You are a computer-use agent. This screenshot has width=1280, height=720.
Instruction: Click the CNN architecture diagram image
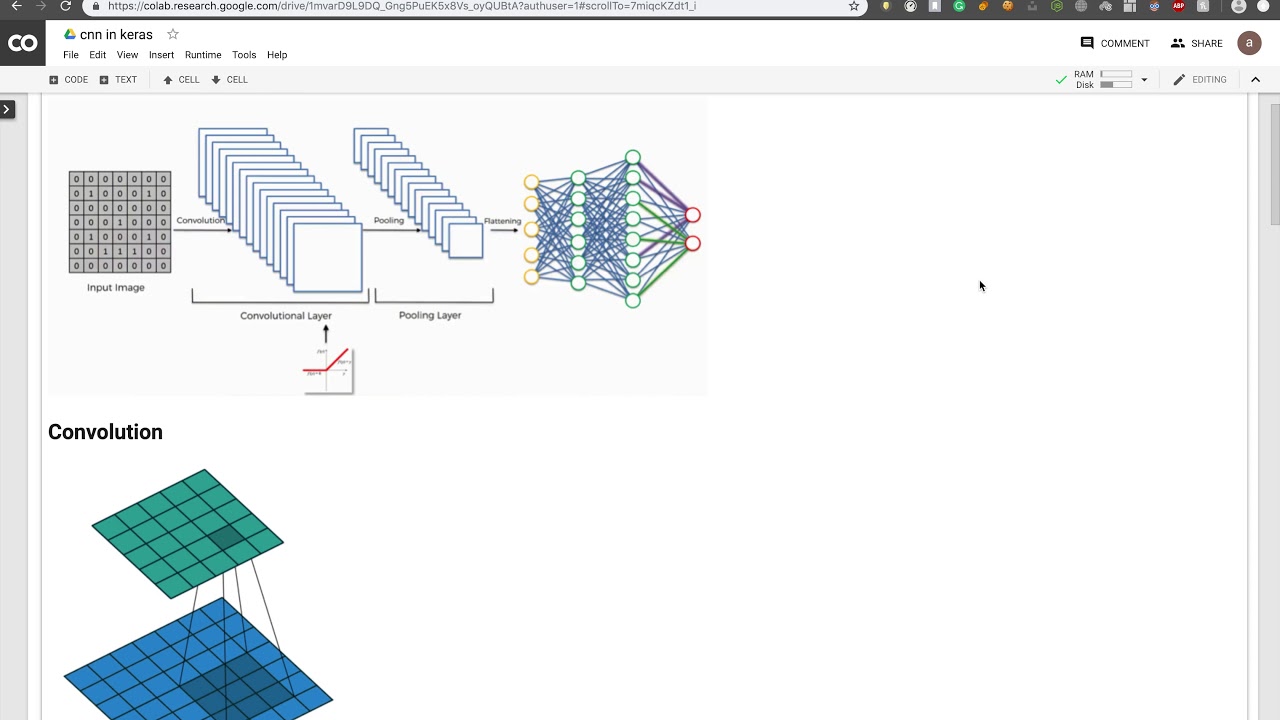tap(378, 247)
